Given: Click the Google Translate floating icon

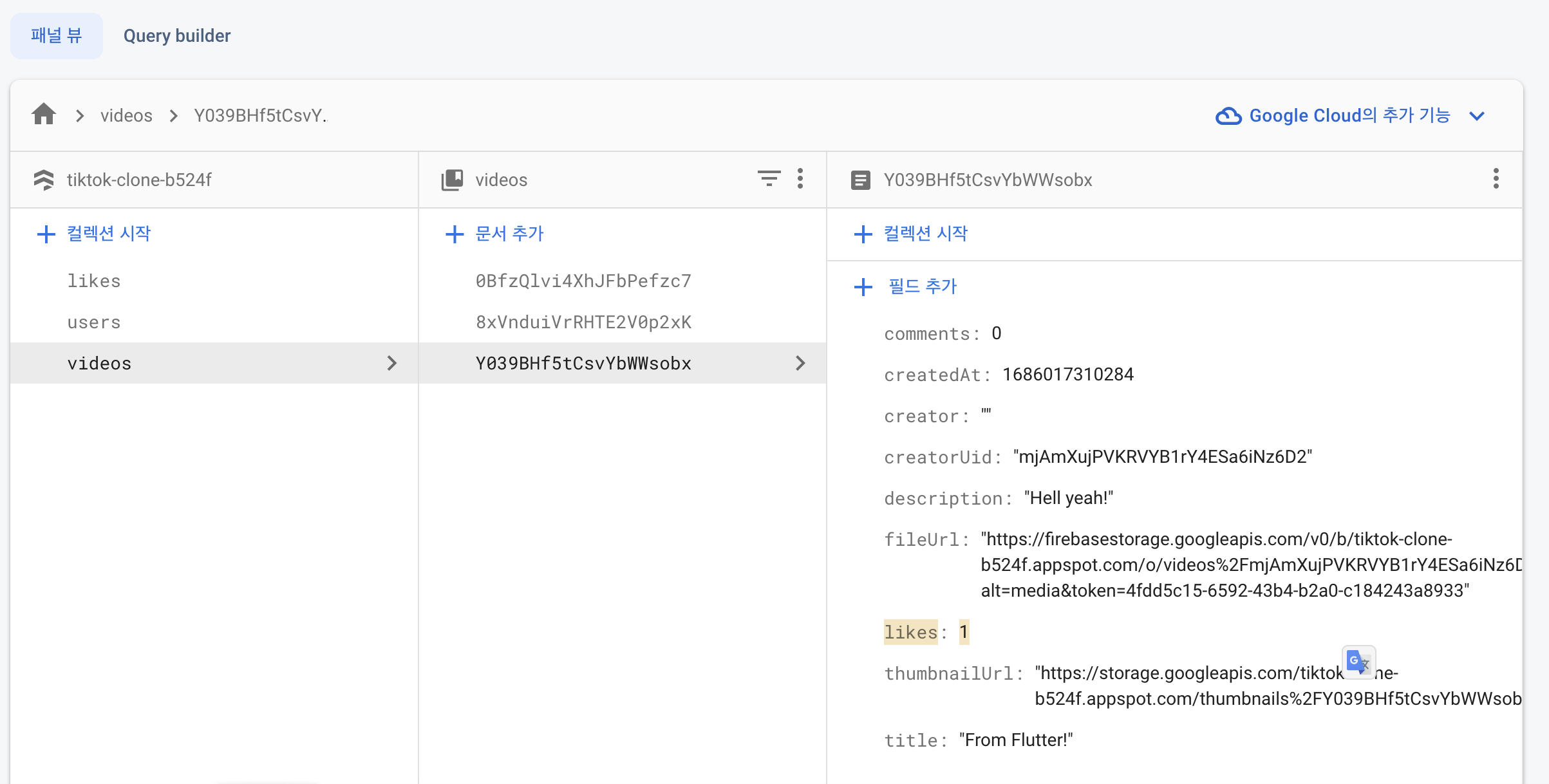Looking at the screenshot, I should [1358, 662].
